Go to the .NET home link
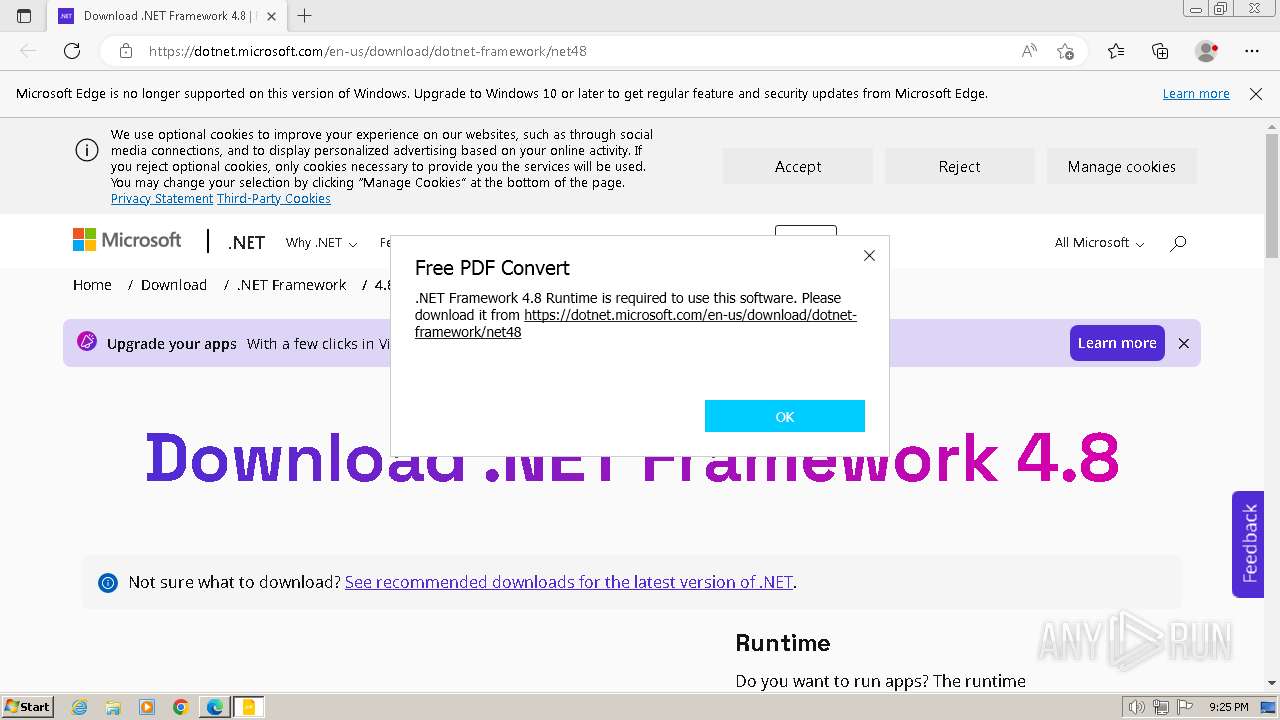The height and width of the screenshot is (720, 1280). 246,243
